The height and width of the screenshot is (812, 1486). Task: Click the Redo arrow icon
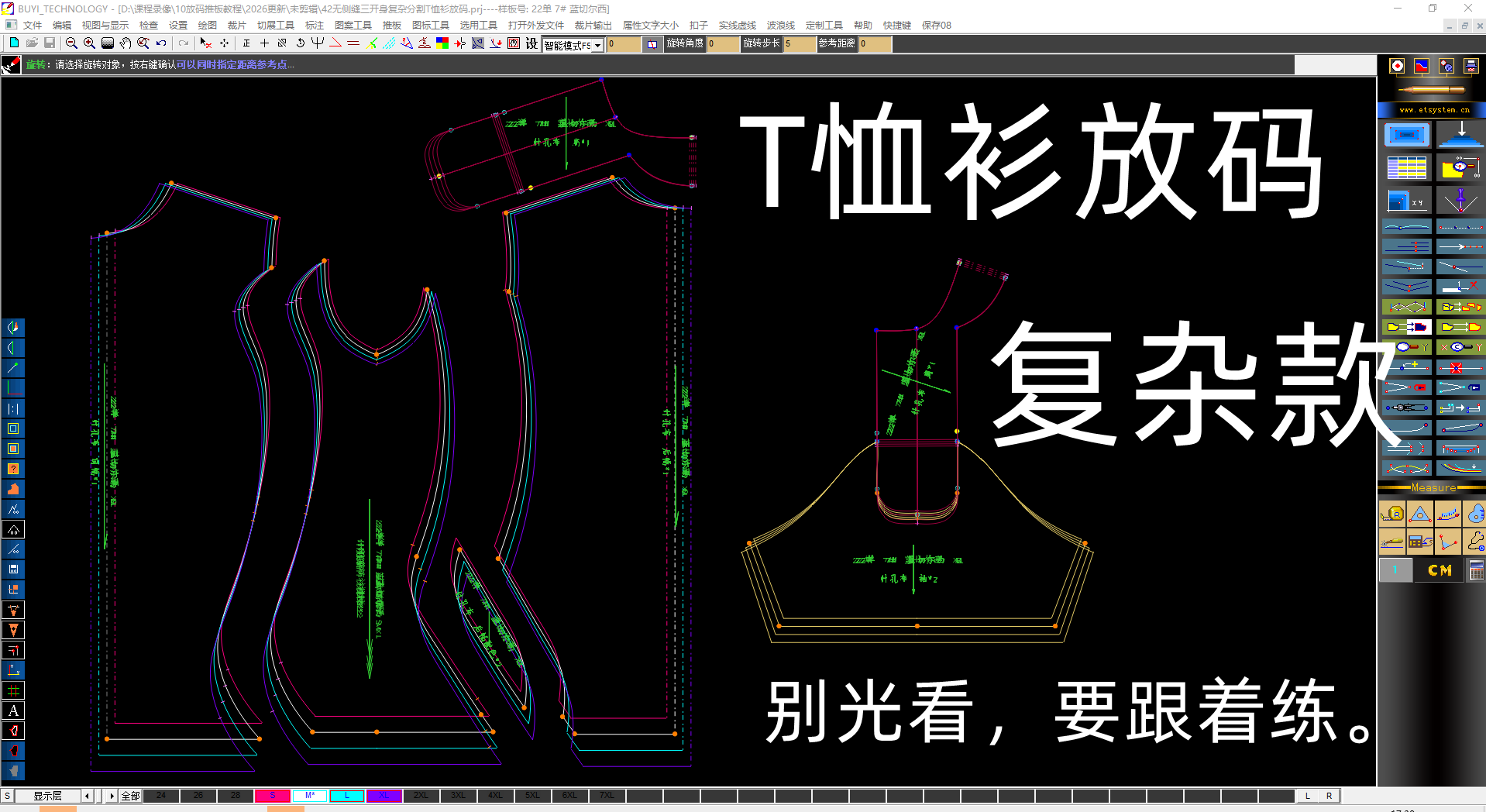coord(183,43)
